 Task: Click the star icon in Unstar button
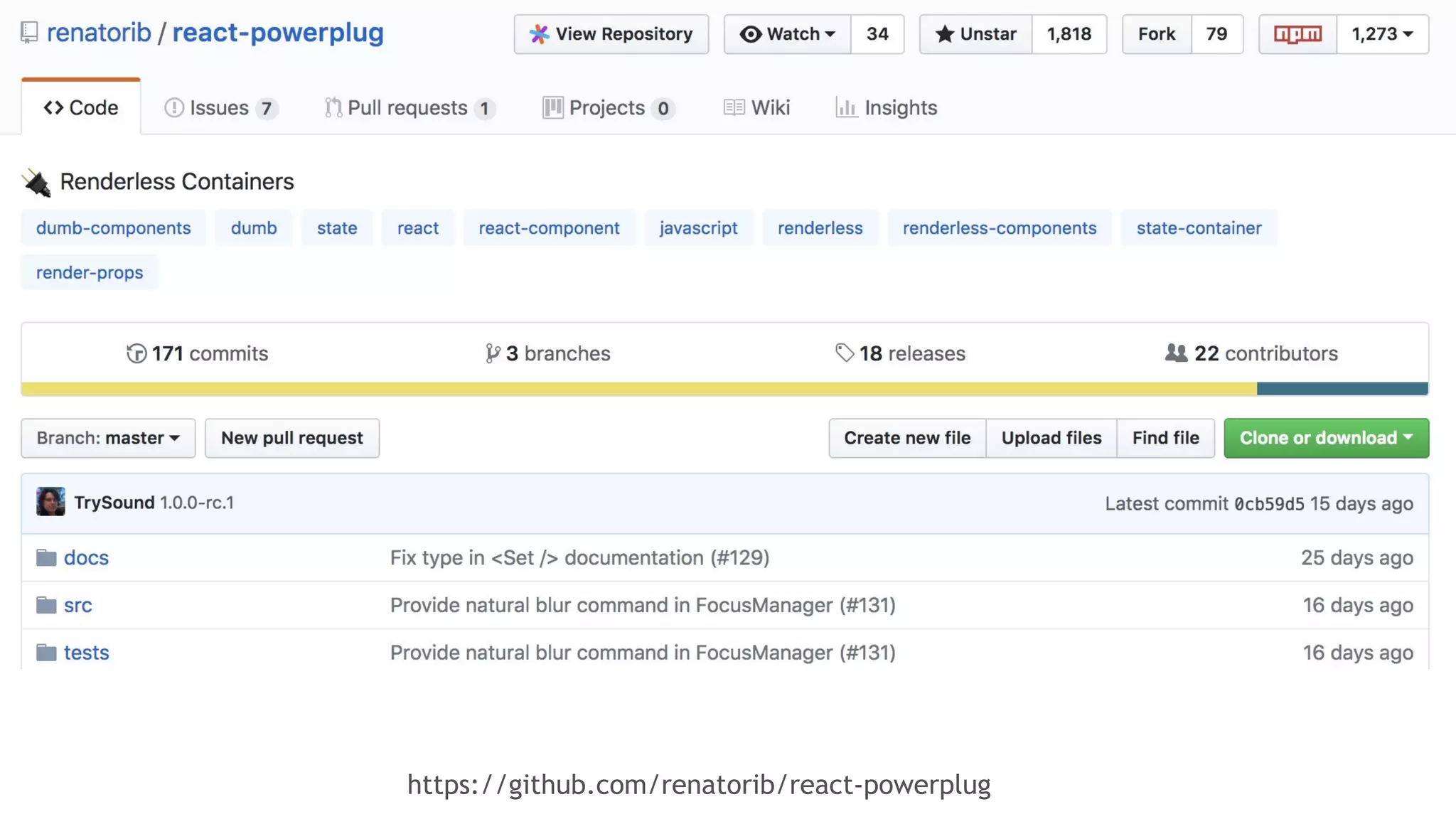[x=944, y=34]
